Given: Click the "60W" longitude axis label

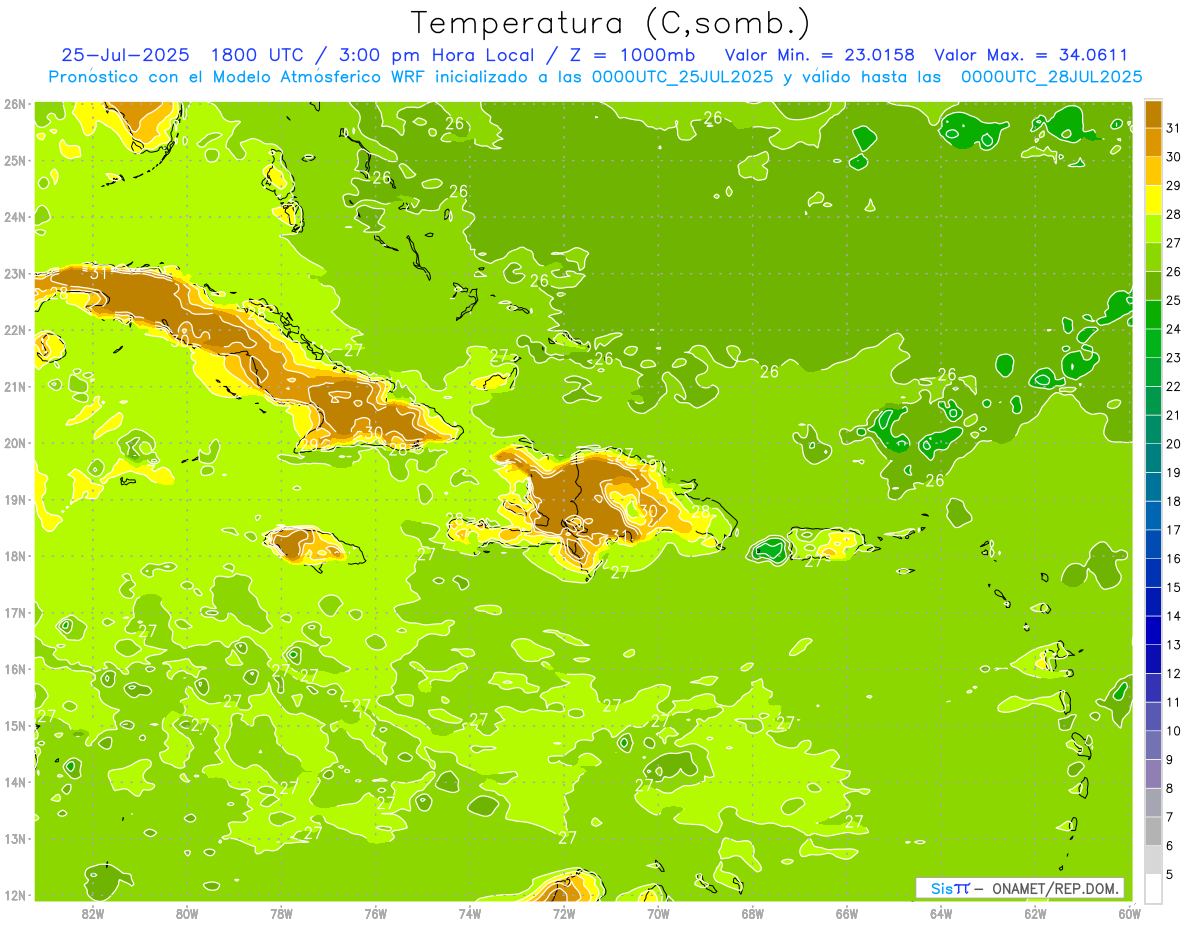Looking at the screenshot, I should coord(1129,913).
